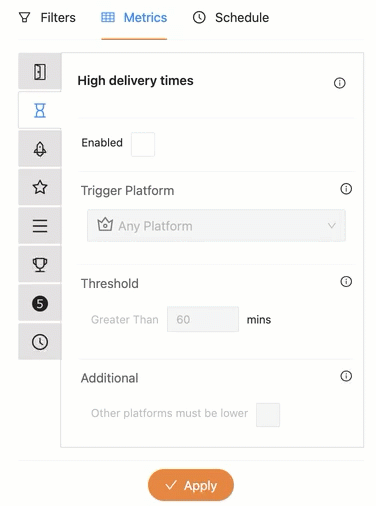Image resolution: width=376 pixels, height=506 pixels.
Task: Open the star ratings metric tab
Action: [x=40, y=187]
